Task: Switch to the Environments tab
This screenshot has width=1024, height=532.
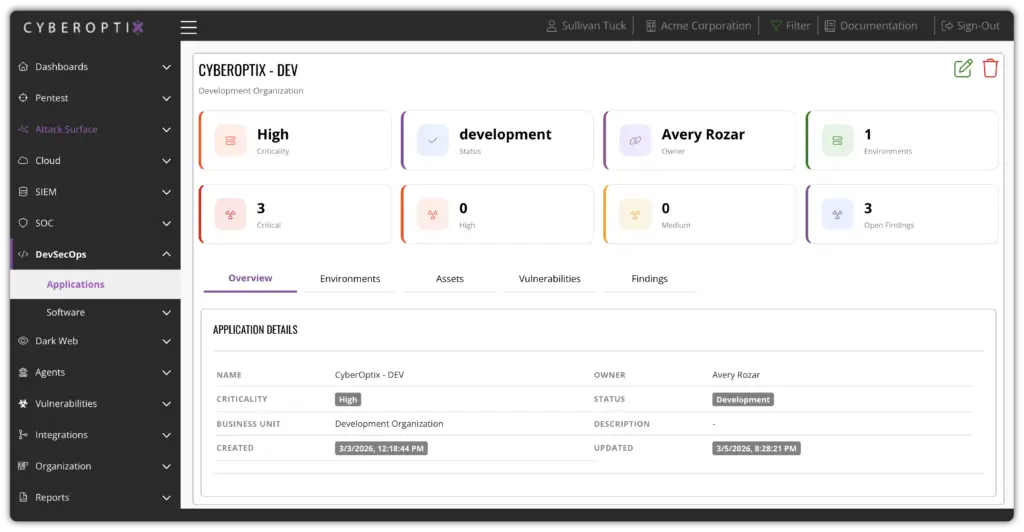Action: (x=350, y=279)
